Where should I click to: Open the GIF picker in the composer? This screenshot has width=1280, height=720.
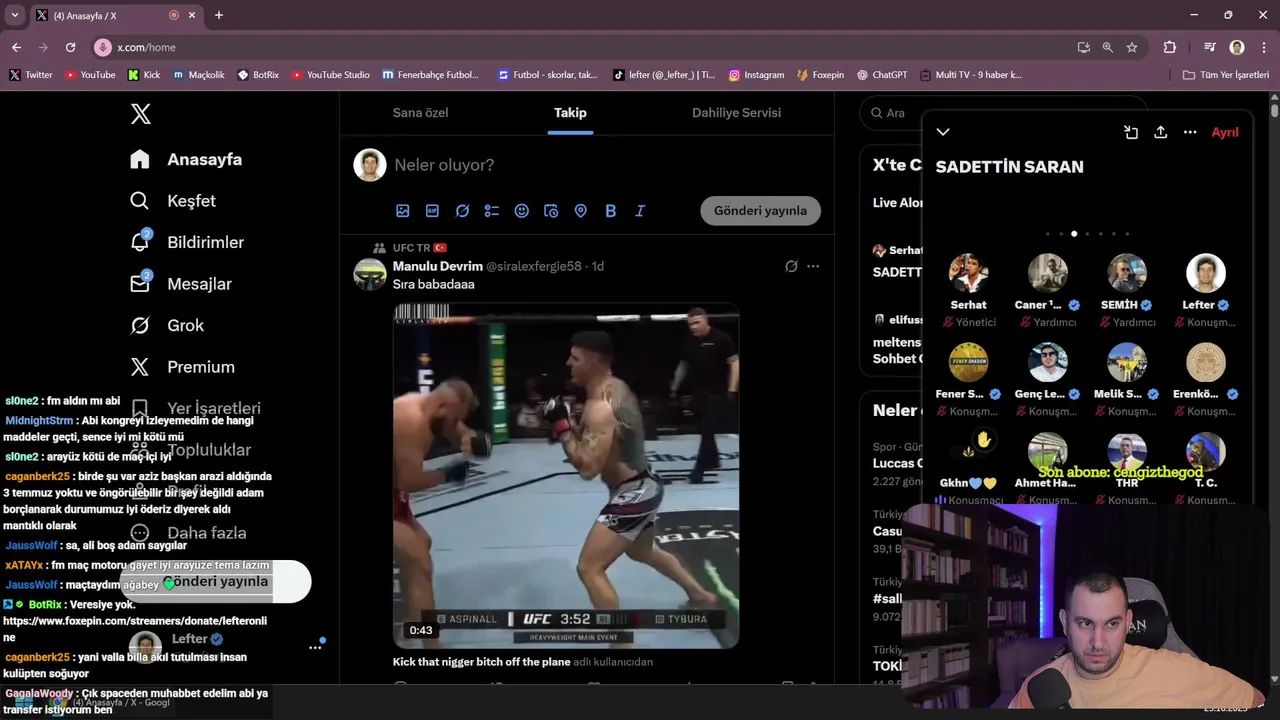point(432,211)
